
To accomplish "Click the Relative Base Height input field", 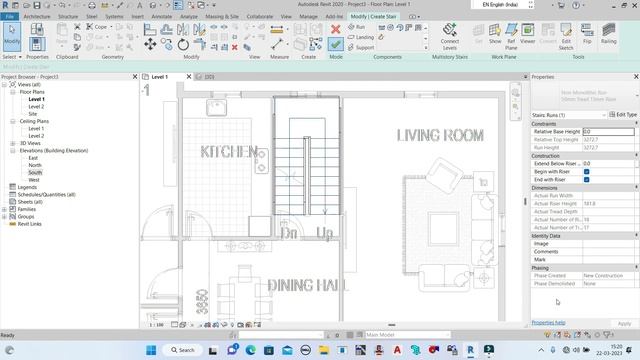I will (608, 131).
